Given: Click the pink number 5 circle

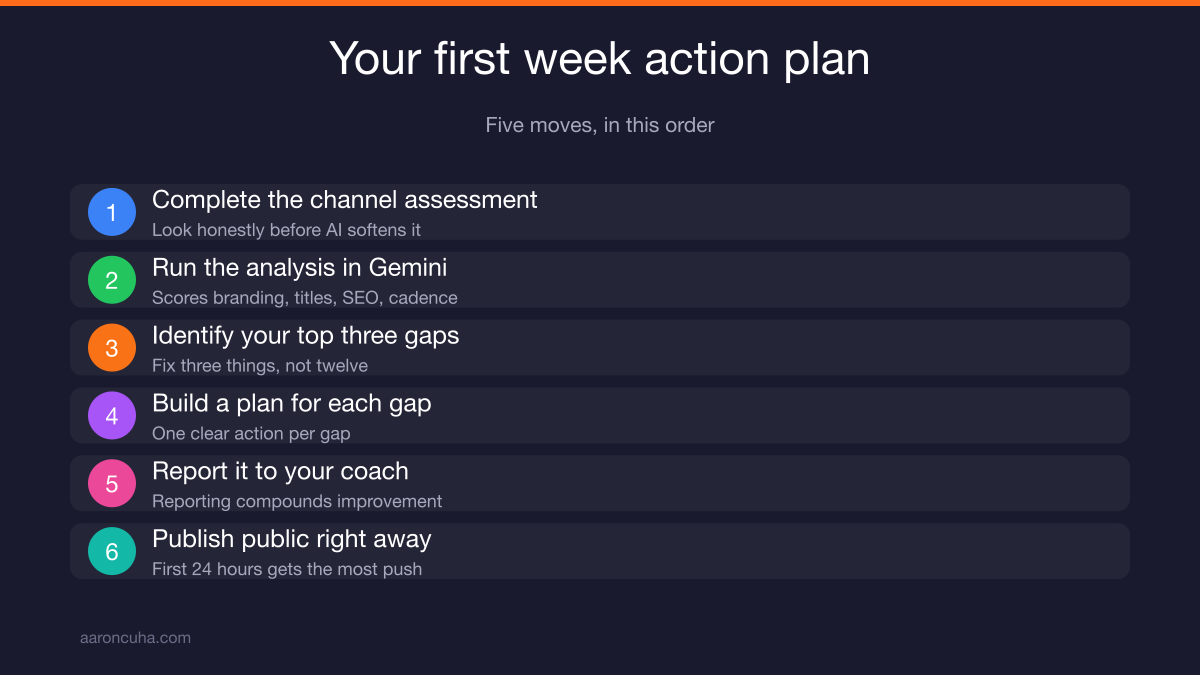Looking at the screenshot, I should pyautogui.click(x=112, y=484).
